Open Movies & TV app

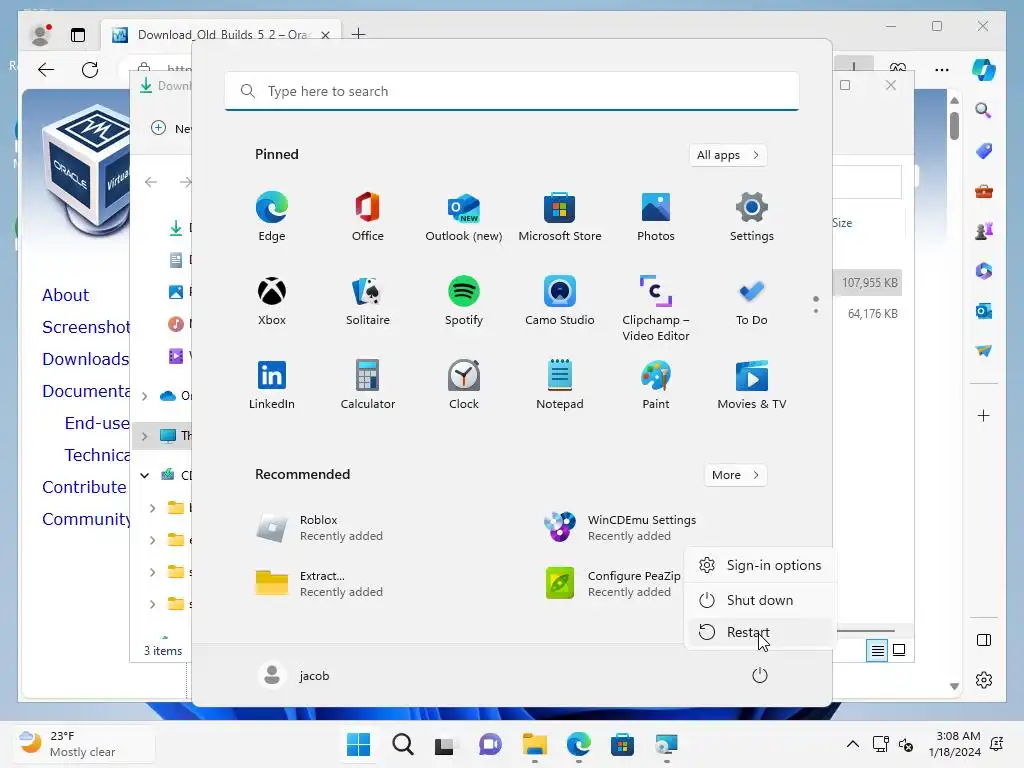pos(752,385)
